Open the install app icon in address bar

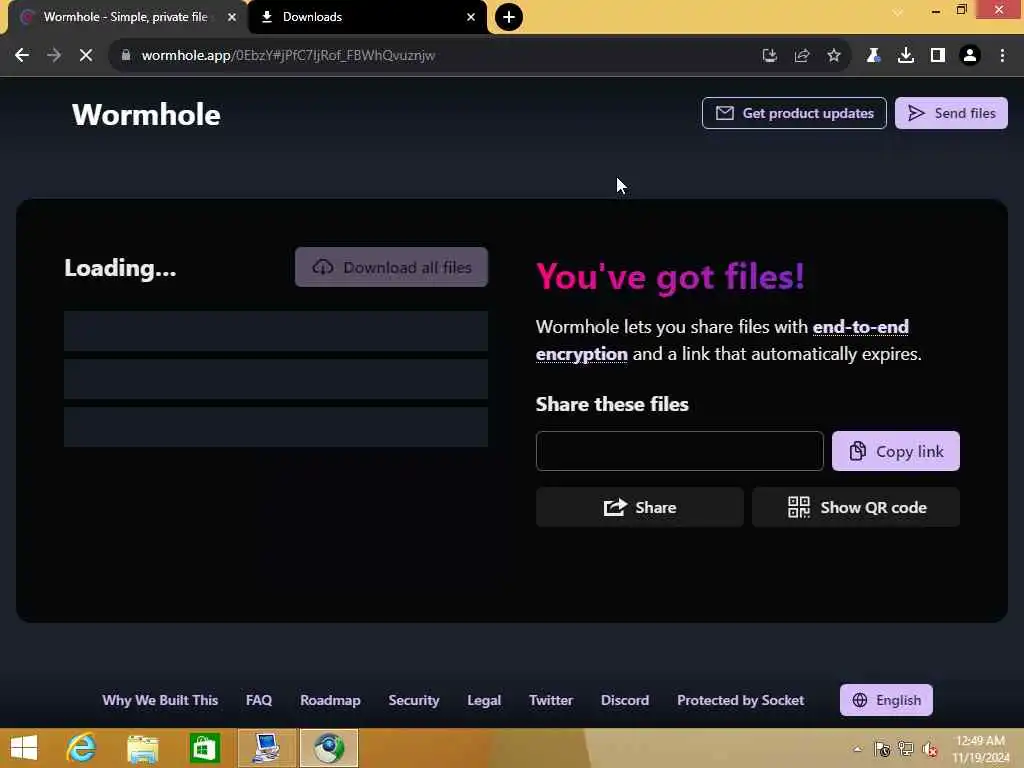[x=770, y=56]
